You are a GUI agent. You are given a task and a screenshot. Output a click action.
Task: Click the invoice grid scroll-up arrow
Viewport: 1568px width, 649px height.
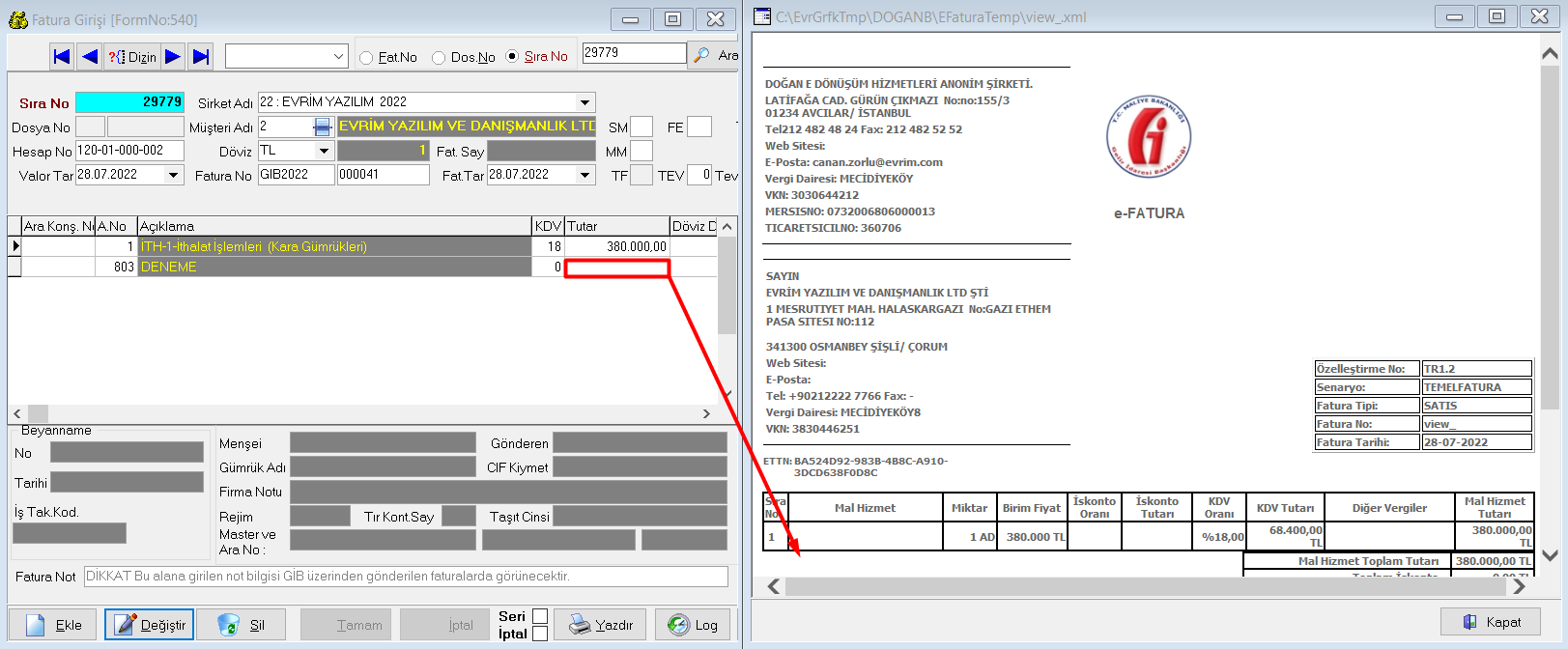point(727,226)
